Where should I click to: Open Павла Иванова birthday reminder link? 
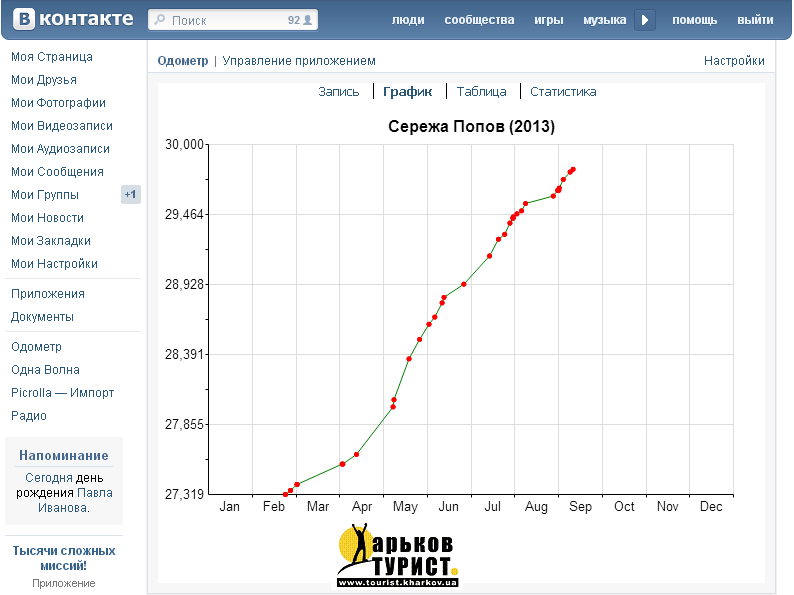coord(94,500)
